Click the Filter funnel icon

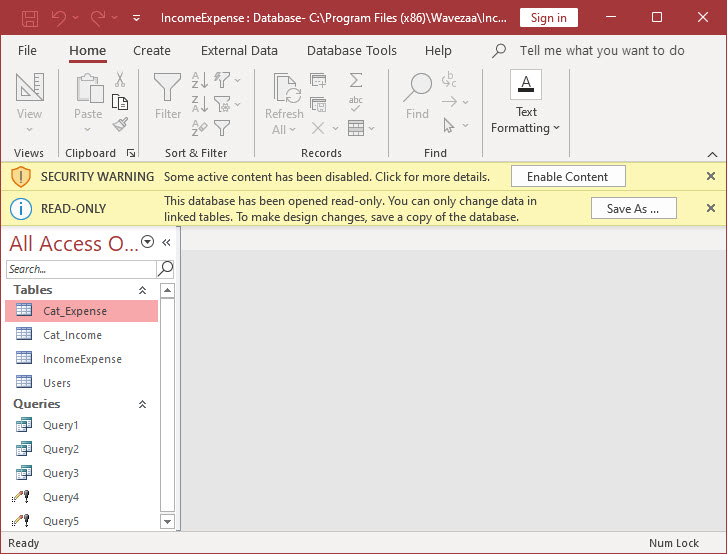pos(167,87)
